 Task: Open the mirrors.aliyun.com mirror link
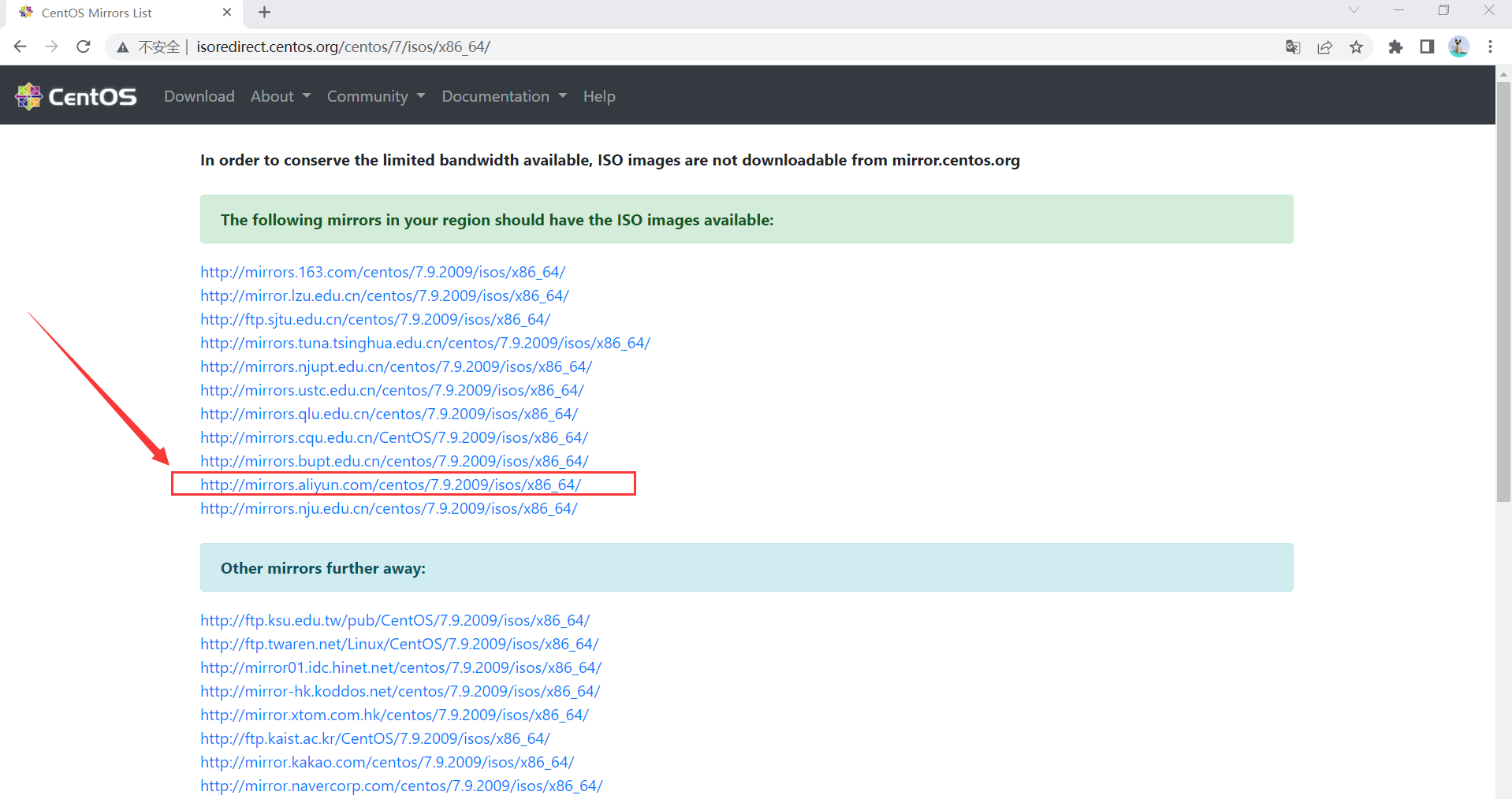click(x=390, y=485)
